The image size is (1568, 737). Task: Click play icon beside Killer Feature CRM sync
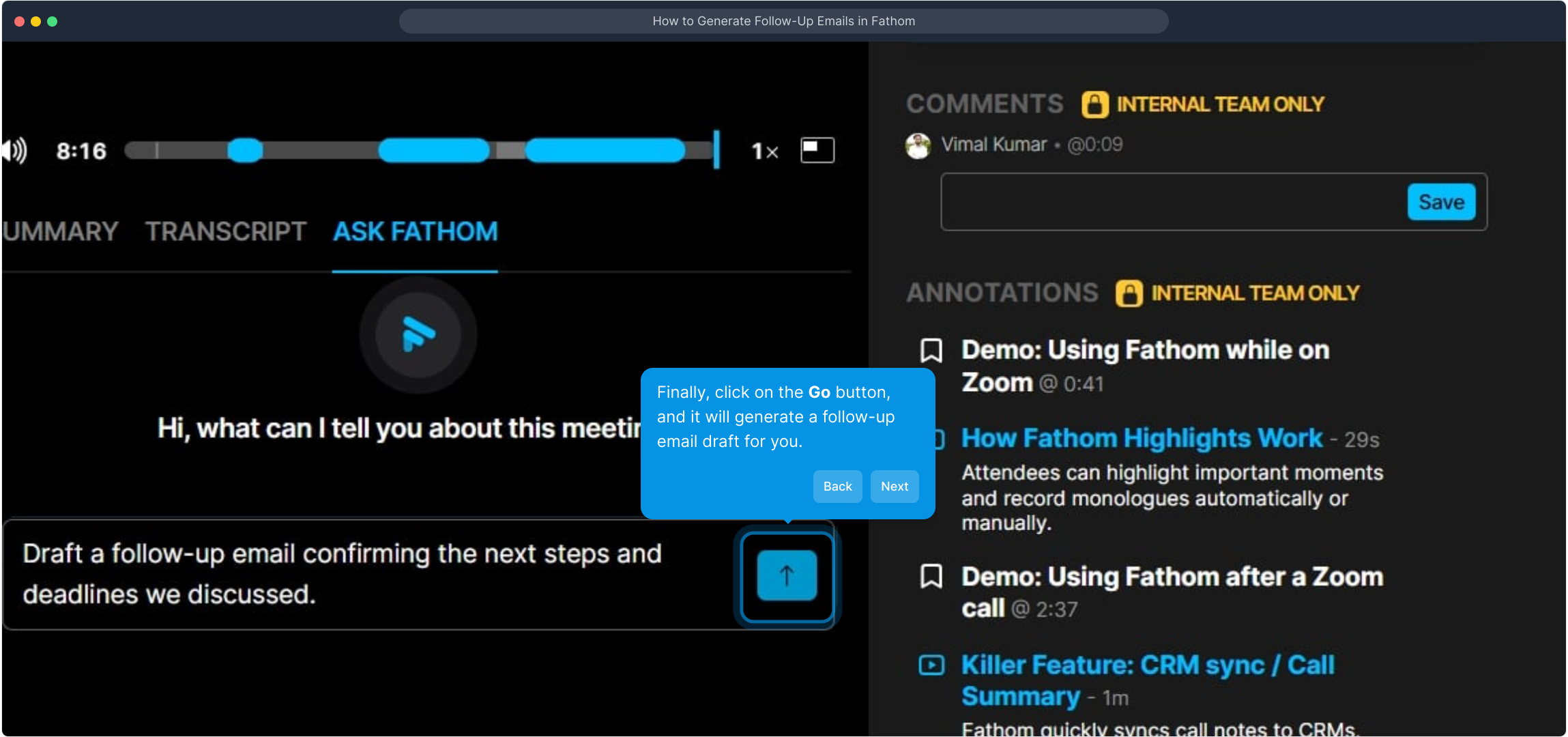931,665
